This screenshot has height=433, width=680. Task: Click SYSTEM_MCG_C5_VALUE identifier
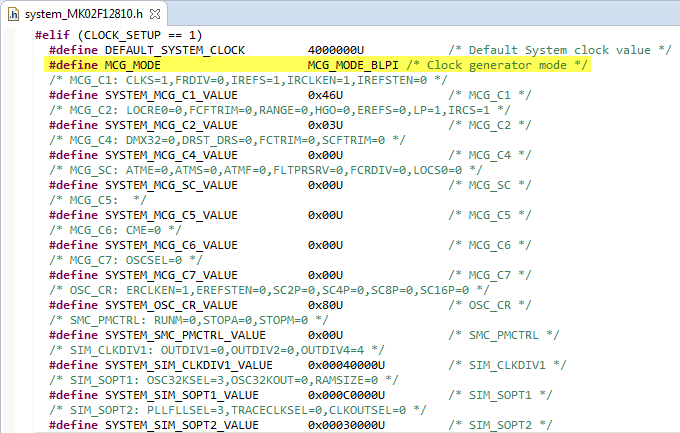(x=171, y=215)
